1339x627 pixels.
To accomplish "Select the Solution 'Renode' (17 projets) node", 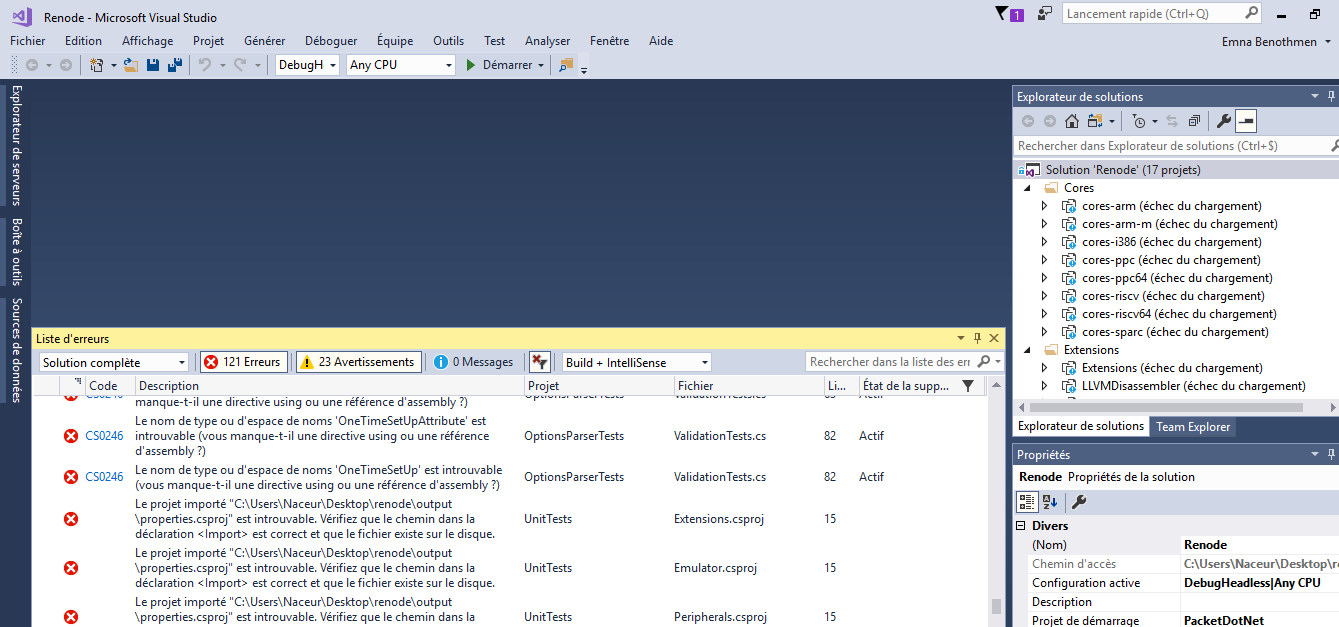I will 1176,170.
